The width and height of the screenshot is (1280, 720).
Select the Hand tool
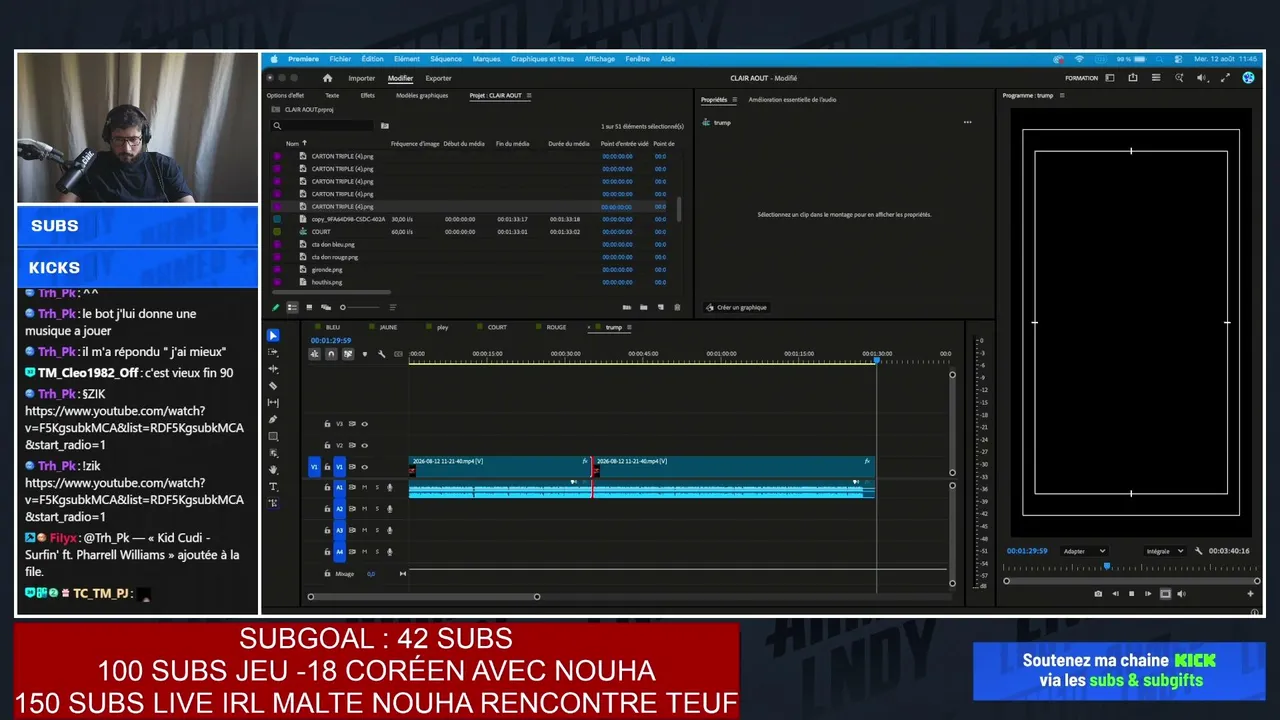(x=273, y=469)
